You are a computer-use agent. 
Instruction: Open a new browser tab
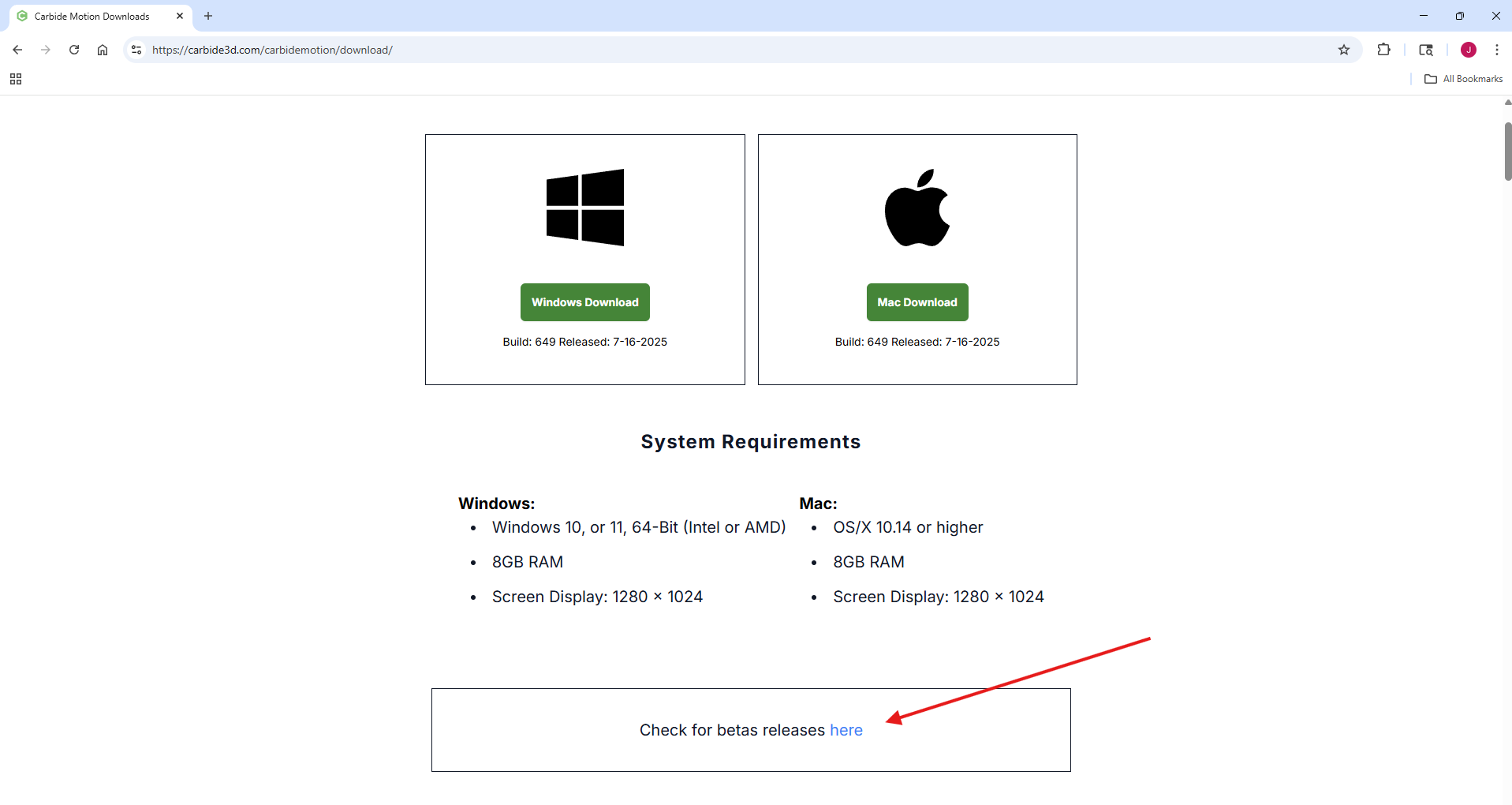pyautogui.click(x=208, y=16)
